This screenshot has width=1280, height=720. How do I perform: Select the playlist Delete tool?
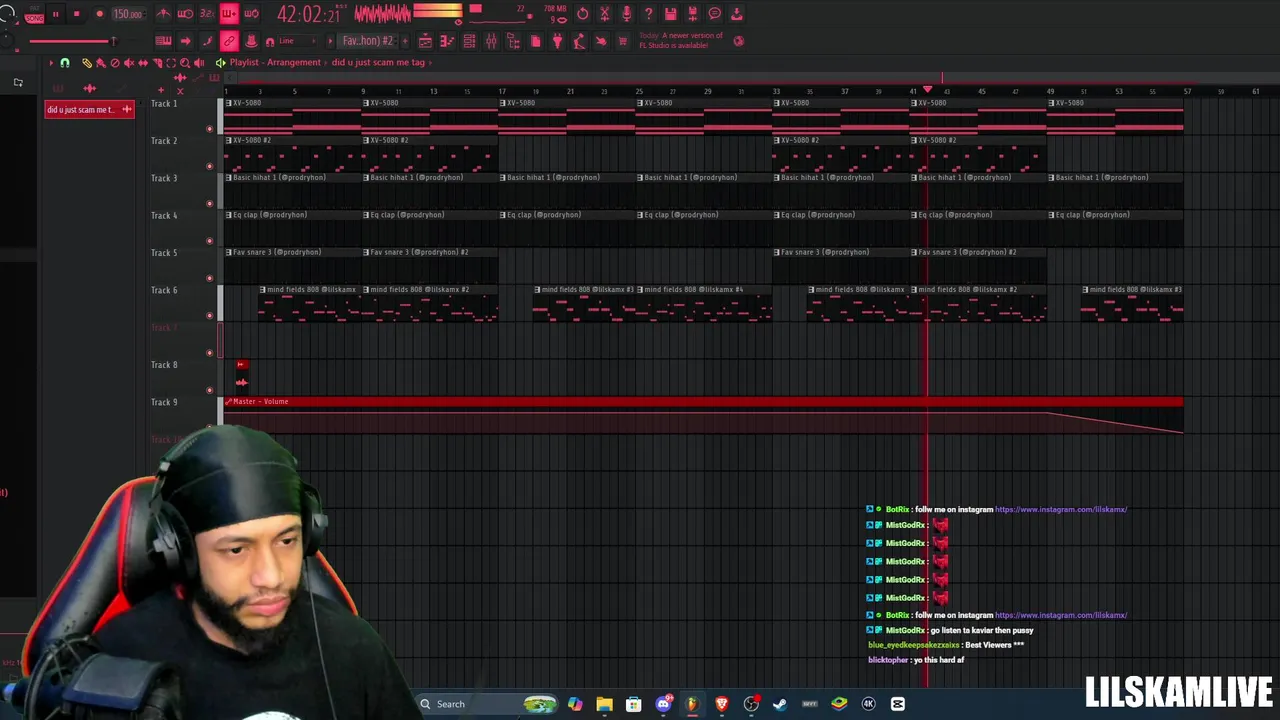[x=115, y=62]
